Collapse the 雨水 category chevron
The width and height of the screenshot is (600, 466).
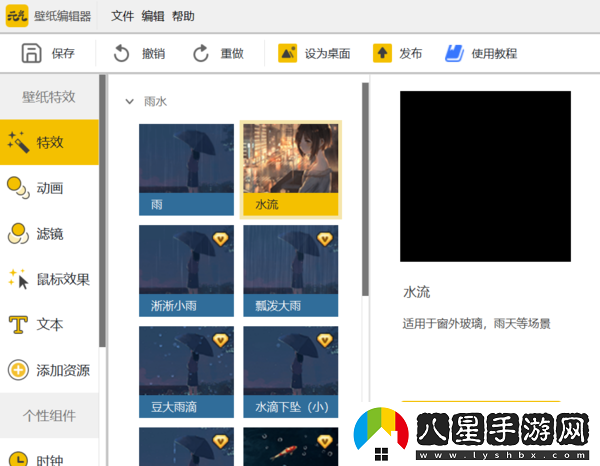129,101
